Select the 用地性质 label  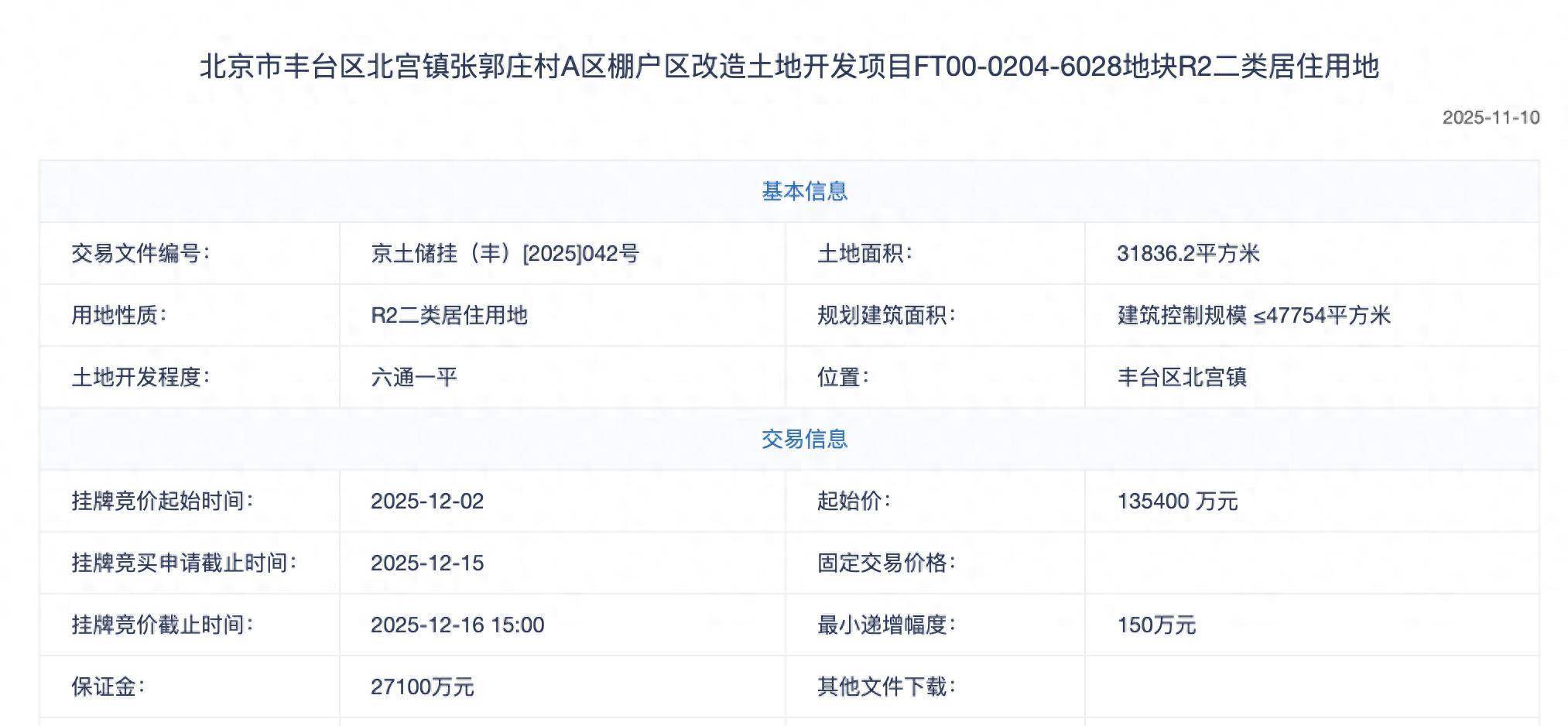[x=118, y=315]
